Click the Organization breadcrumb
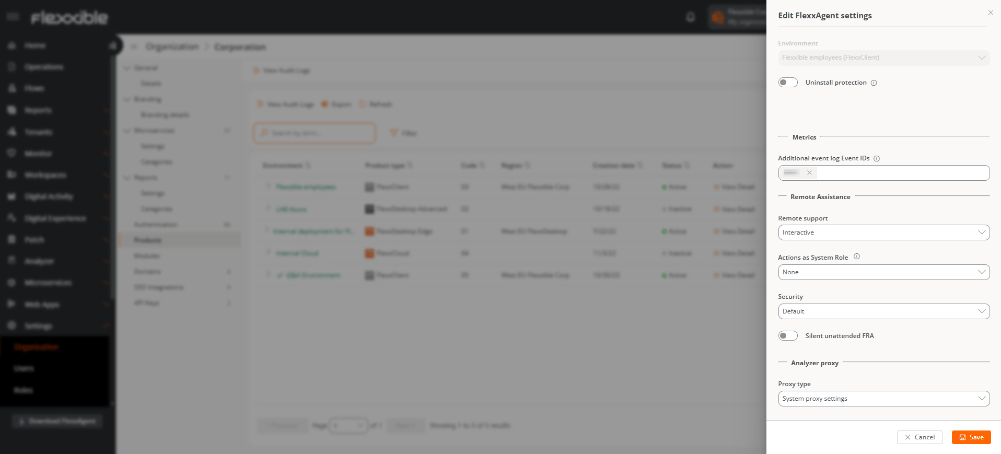The height and width of the screenshot is (454, 1001). click(x=172, y=47)
